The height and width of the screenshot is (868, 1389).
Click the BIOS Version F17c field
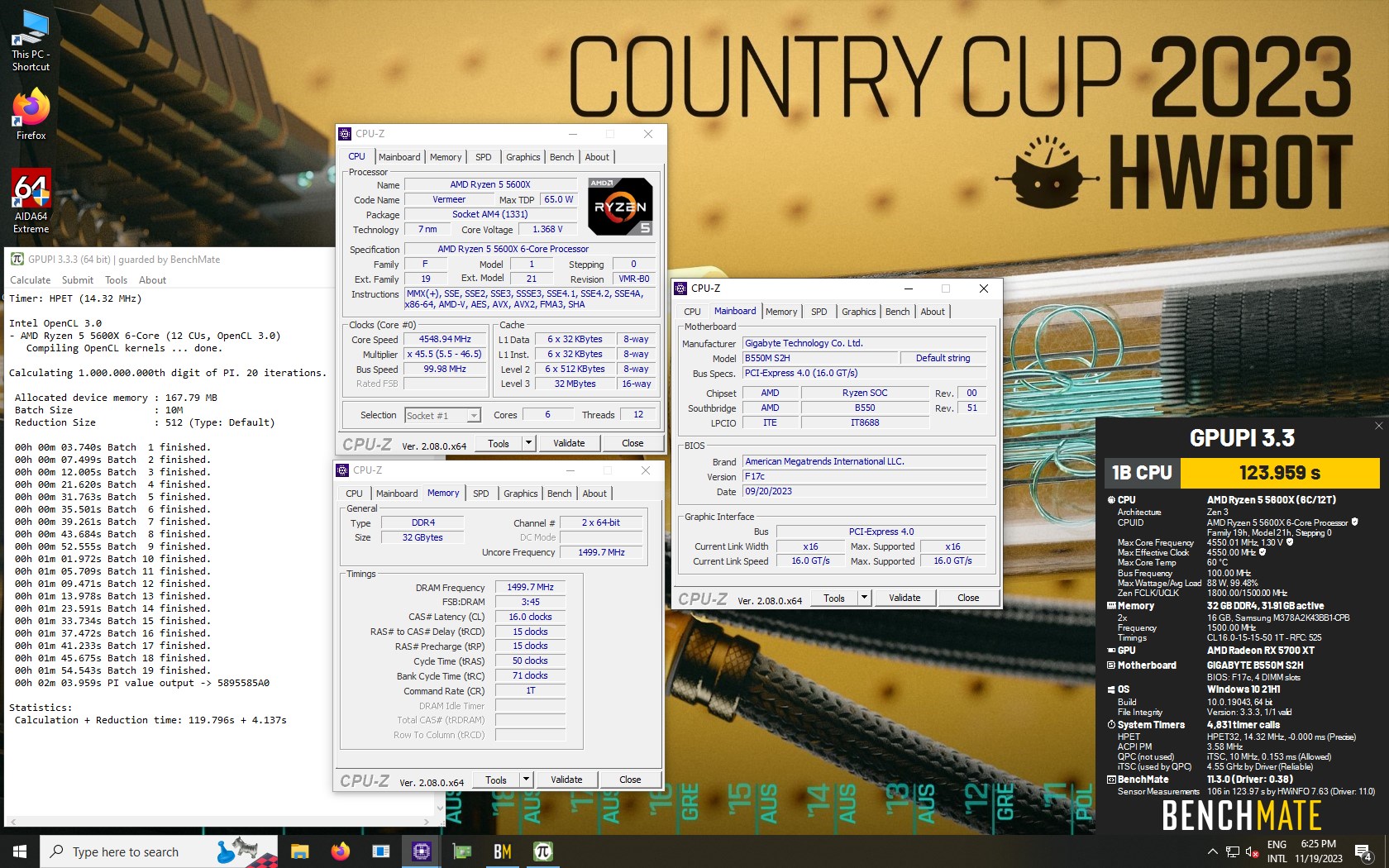tap(864, 476)
